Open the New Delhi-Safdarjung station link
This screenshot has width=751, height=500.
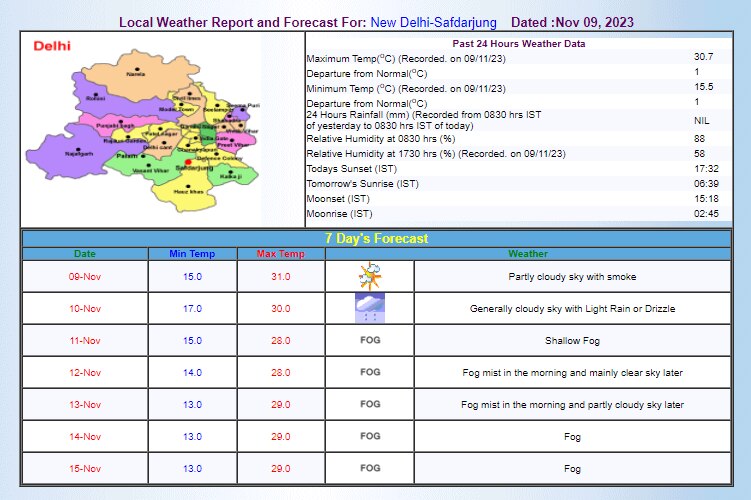[433, 21]
